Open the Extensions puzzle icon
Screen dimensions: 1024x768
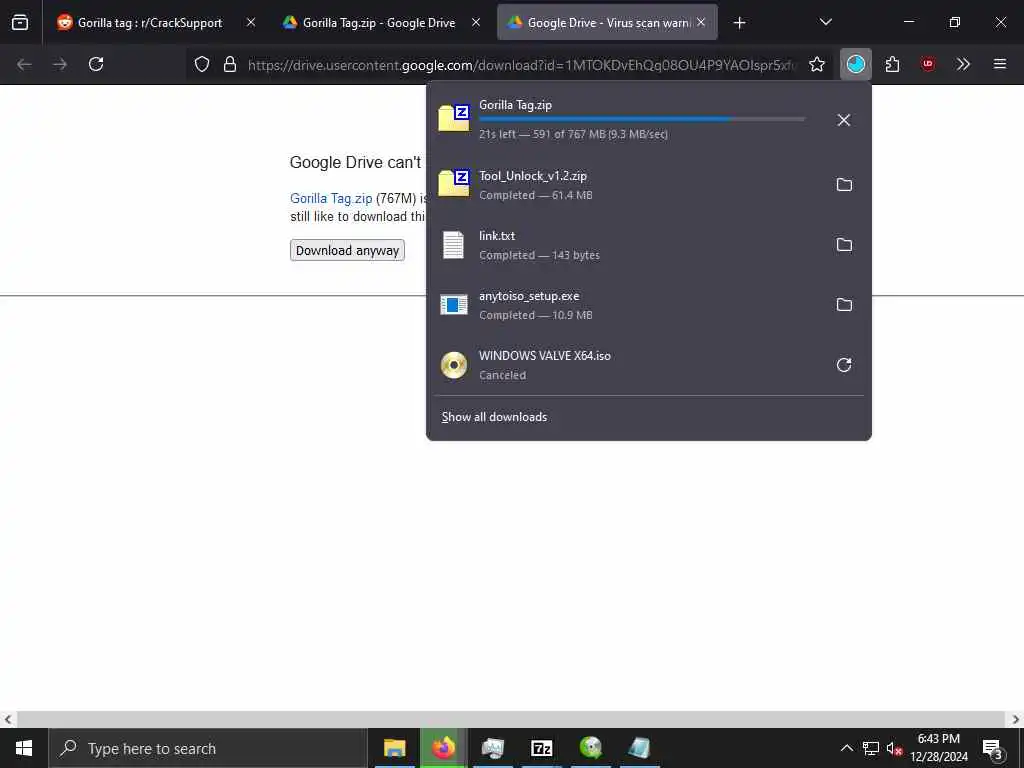pos(892,64)
